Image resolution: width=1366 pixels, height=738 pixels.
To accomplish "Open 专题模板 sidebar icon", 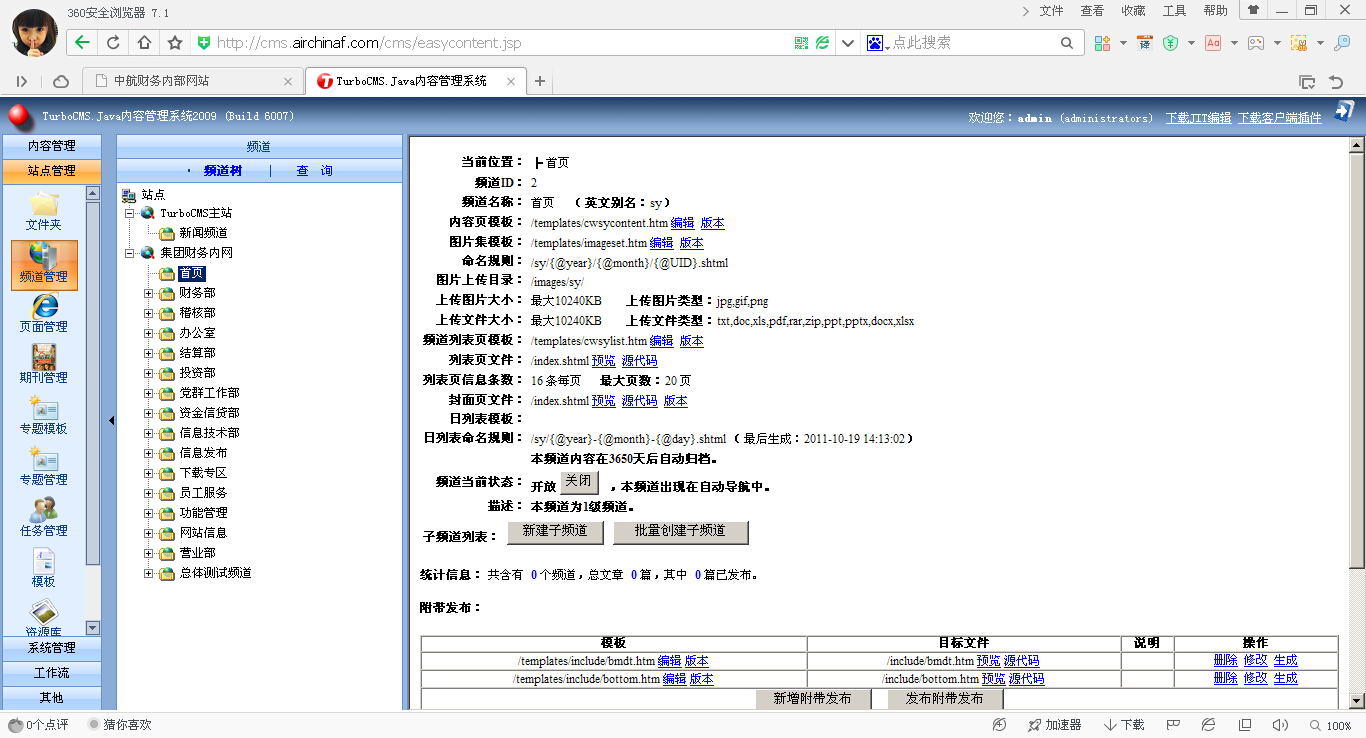I will (43, 416).
